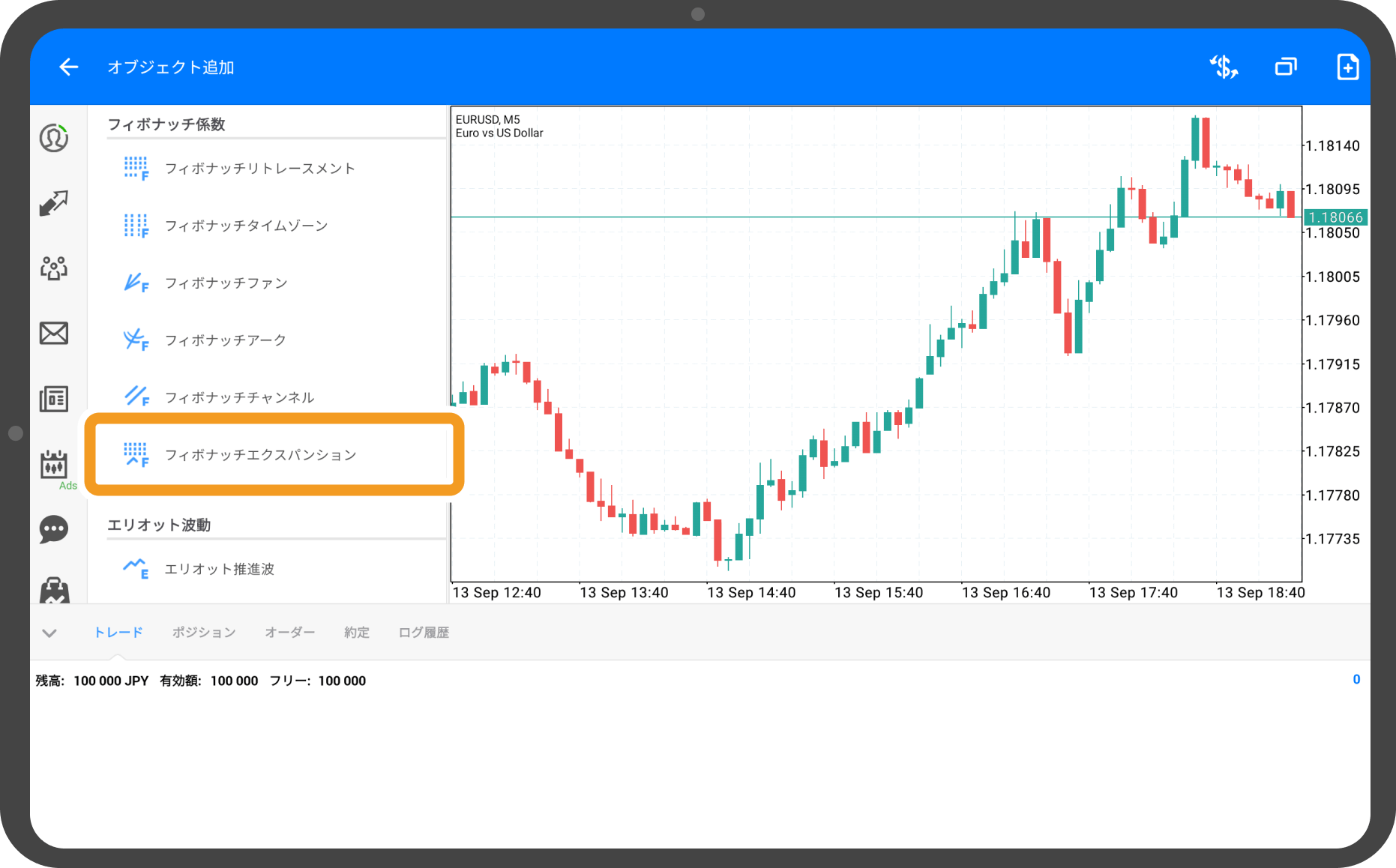Tap the back arrow in the header
Viewport: 1396px width, 868px height.
[x=68, y=67]
